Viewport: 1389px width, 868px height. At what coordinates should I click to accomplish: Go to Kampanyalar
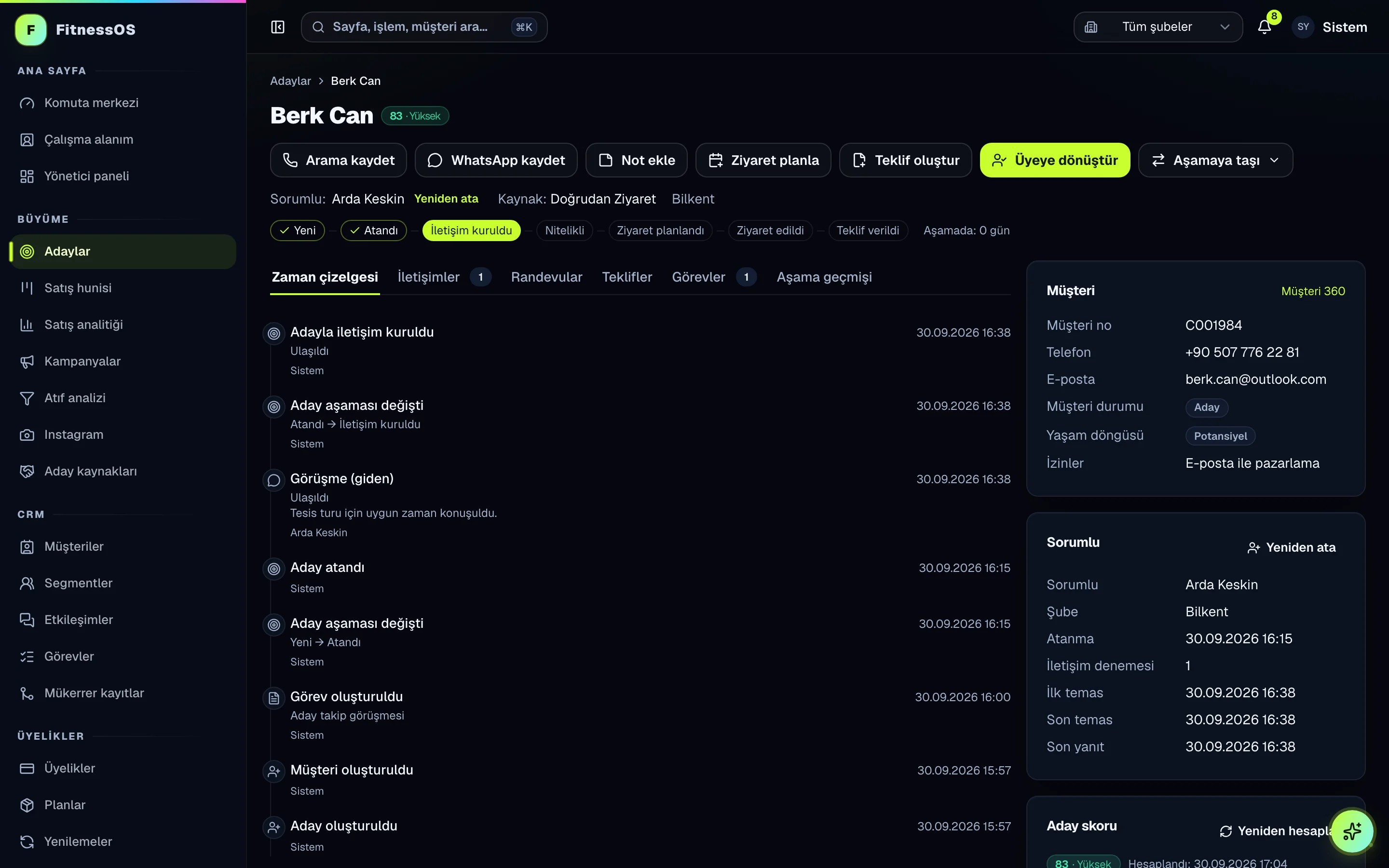[123, 362]
